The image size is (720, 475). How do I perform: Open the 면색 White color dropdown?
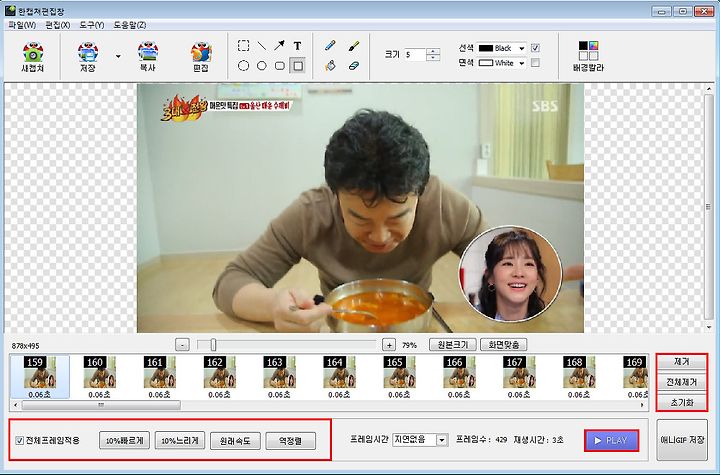pos(521,63)
